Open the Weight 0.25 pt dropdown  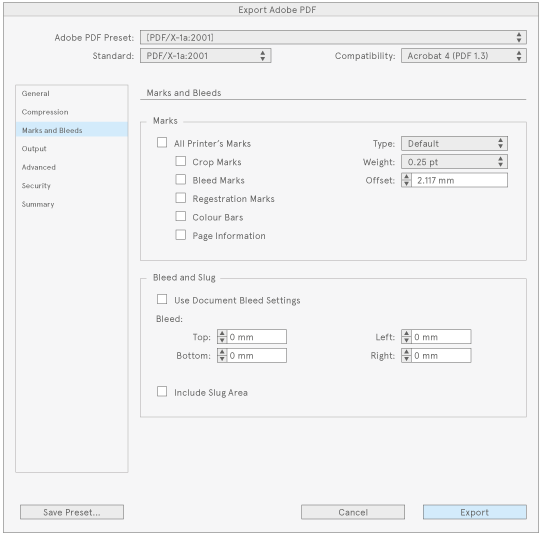(x=454, y=162)
